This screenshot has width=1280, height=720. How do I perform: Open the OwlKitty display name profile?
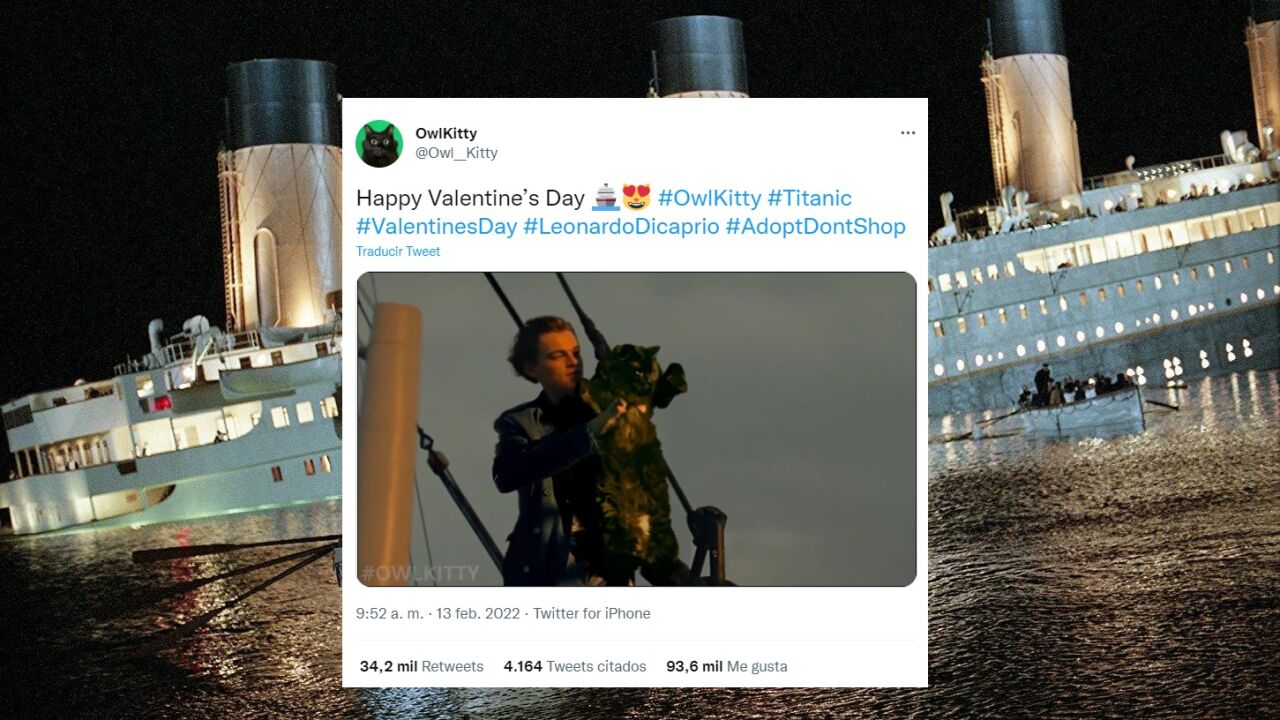(x=446, y=133)
